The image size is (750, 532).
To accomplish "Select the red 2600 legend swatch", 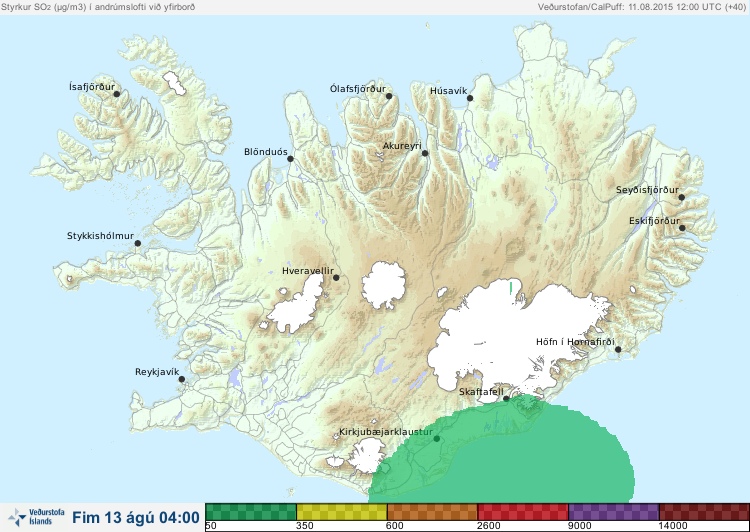I will coord(523,512).
